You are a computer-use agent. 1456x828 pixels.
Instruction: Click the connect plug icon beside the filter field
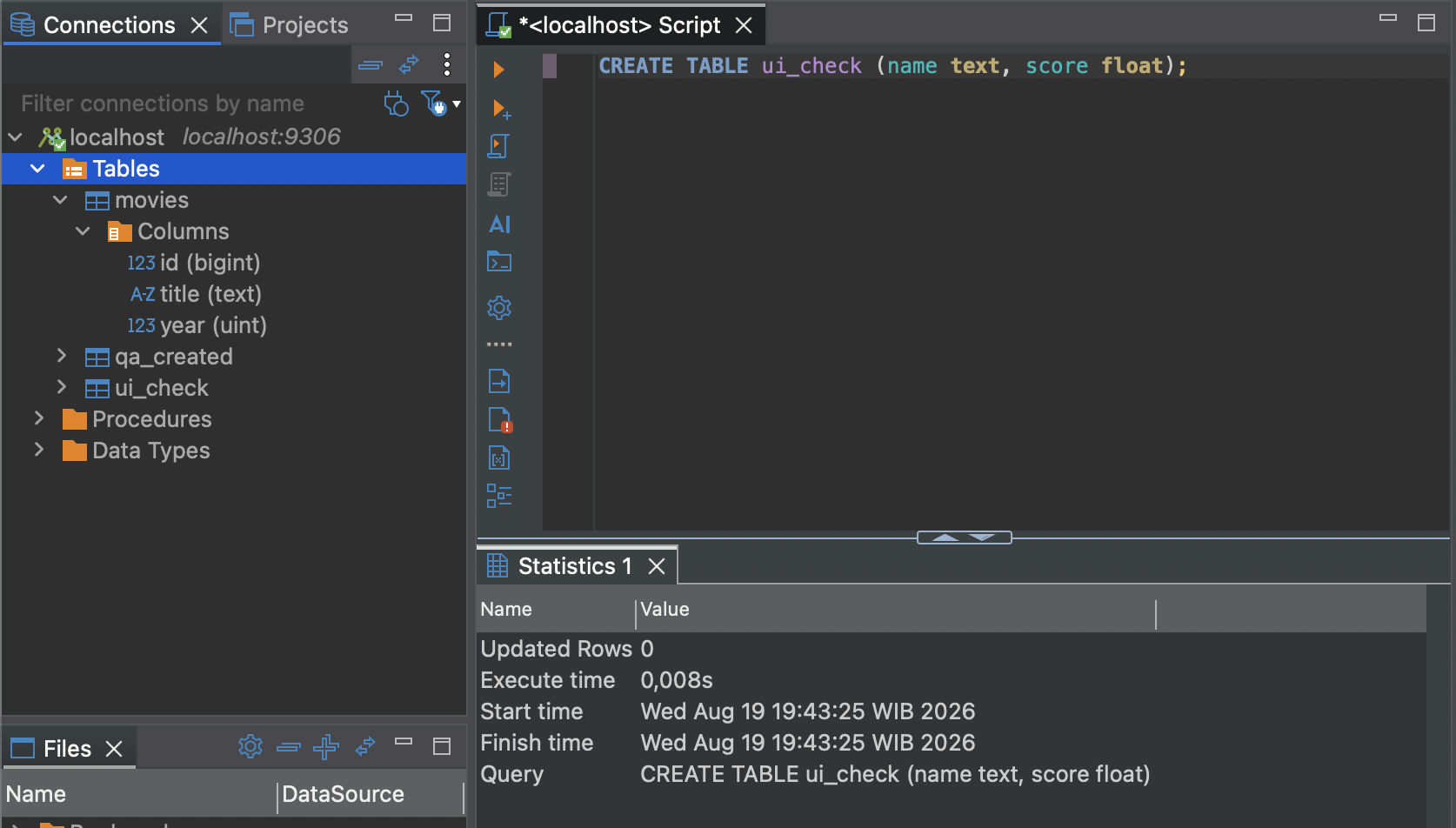click(x=396, y=103)
